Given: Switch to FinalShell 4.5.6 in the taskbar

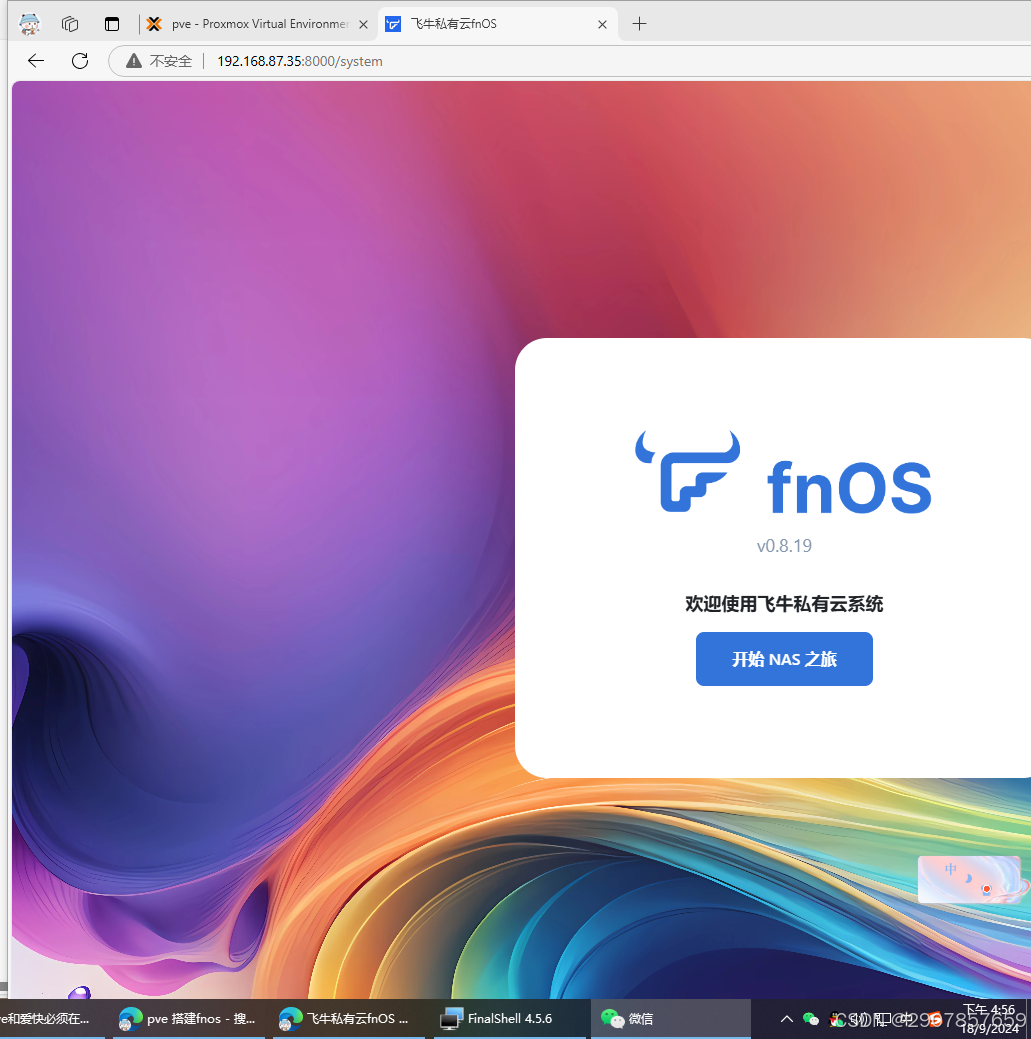Looking at the screenshot, I should (x=509, y=1018).
